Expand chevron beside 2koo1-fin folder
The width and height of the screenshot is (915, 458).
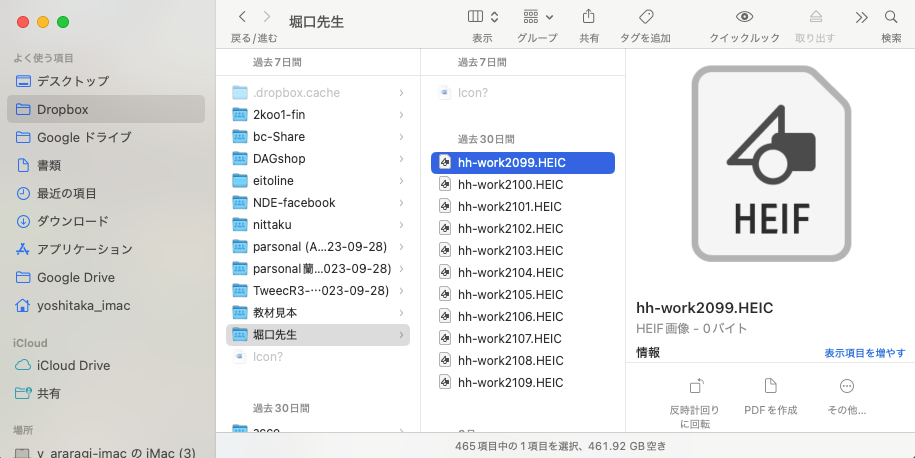pos(401,115)
